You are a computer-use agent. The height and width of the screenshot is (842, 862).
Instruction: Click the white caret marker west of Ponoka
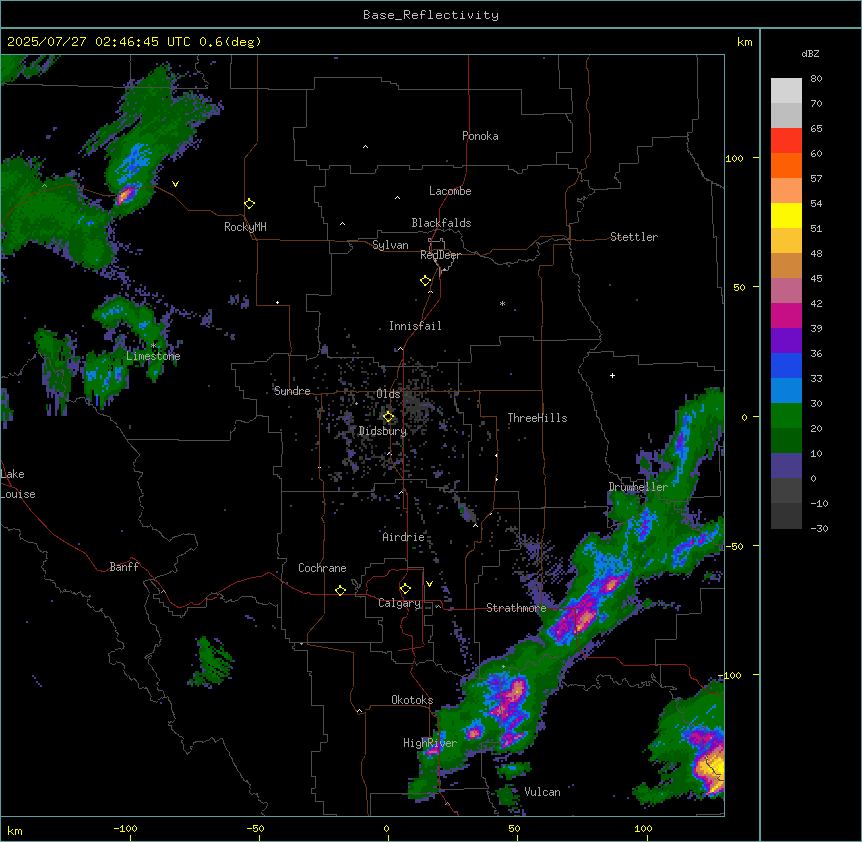click(366, 147)
